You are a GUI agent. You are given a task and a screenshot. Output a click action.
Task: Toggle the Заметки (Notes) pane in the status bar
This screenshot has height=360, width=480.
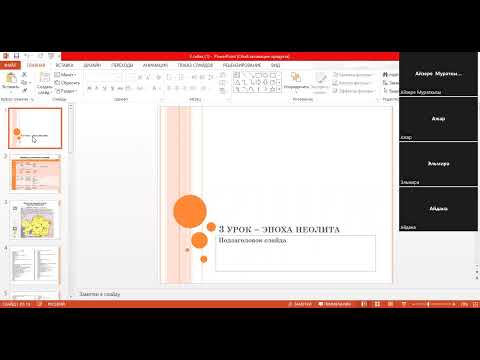click(300, 304)
